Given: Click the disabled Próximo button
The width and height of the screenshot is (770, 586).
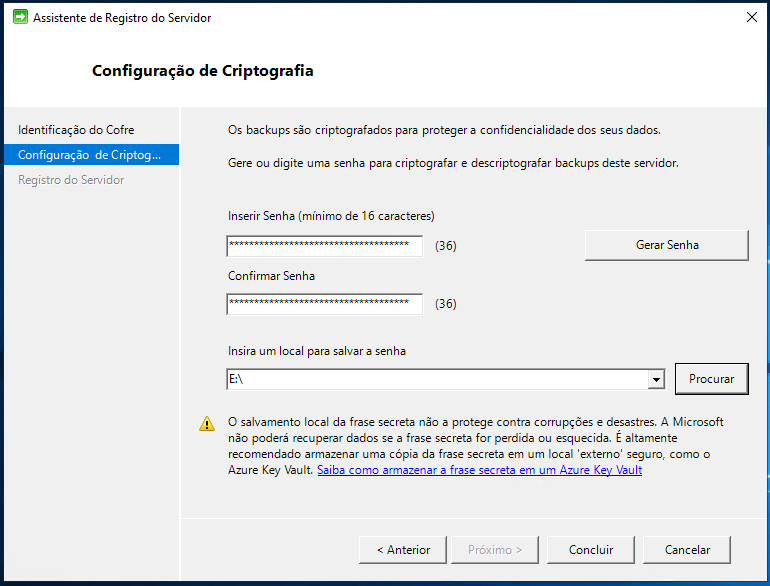Looking at the screenshot, I should pyautogui.click(x=495, y=550).
